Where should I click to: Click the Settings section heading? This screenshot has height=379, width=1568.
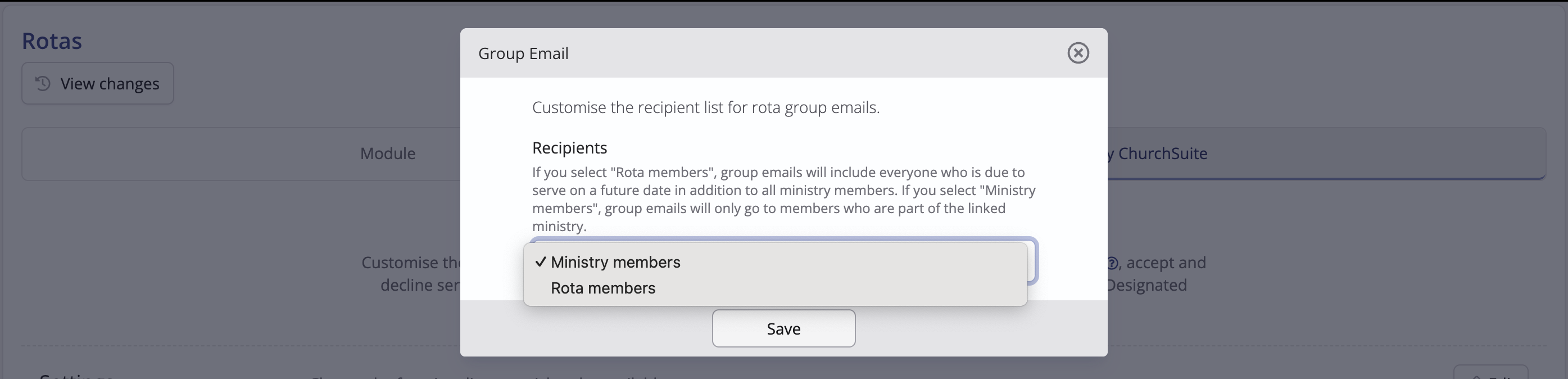coord(76,375)
